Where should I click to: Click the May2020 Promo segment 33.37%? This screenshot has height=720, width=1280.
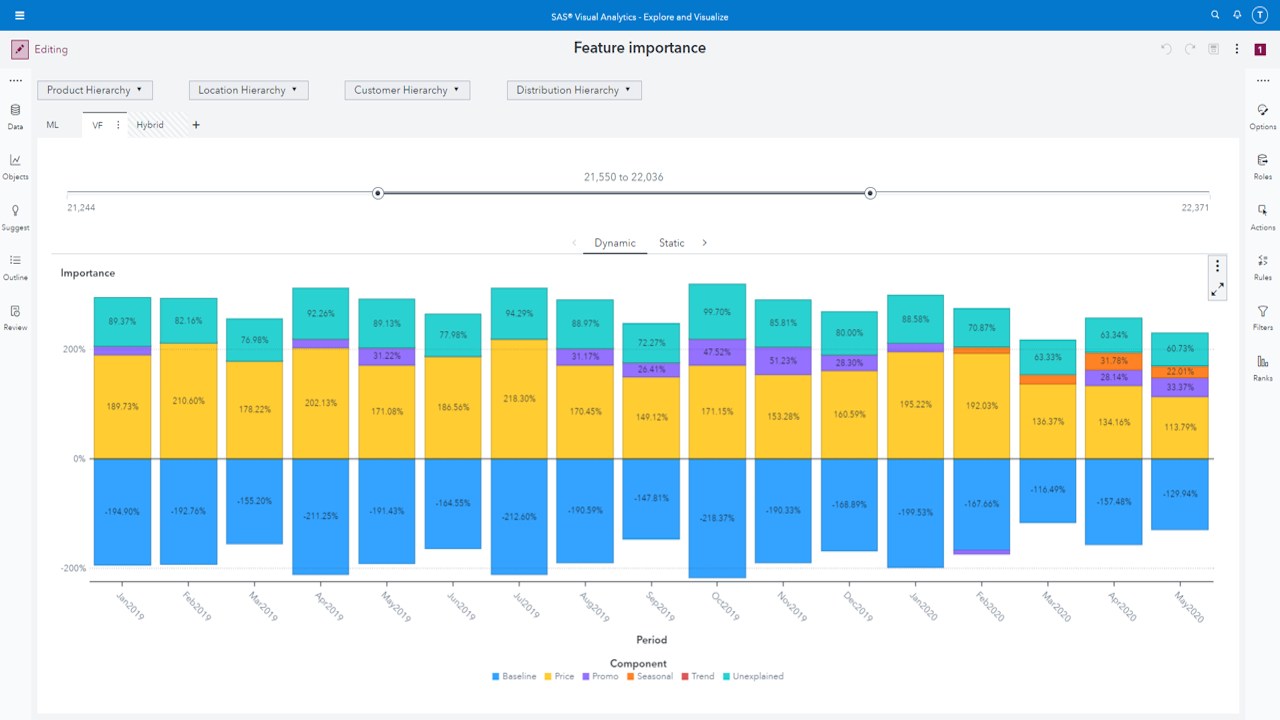[x=1180, y=388]
